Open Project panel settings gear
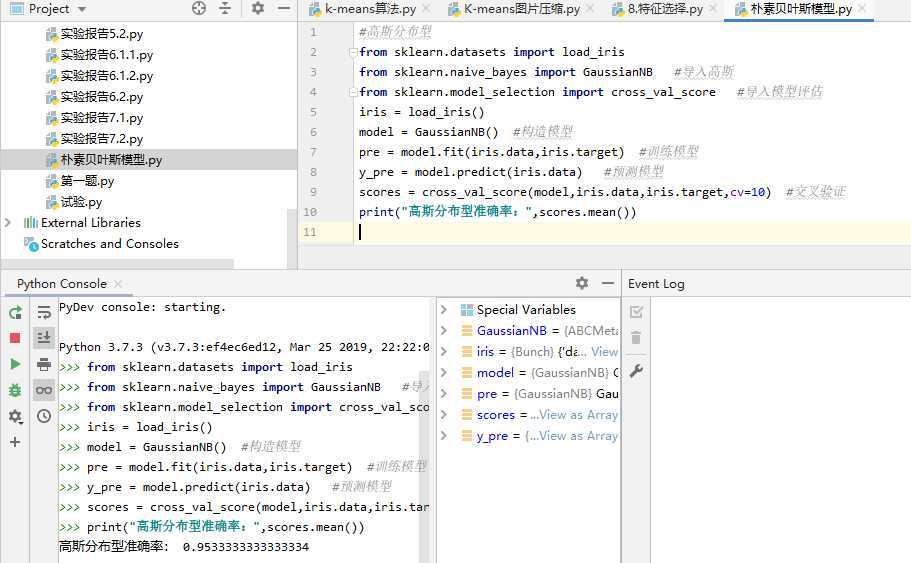Viewport: 911px width, 563px height. coord(257,8)
